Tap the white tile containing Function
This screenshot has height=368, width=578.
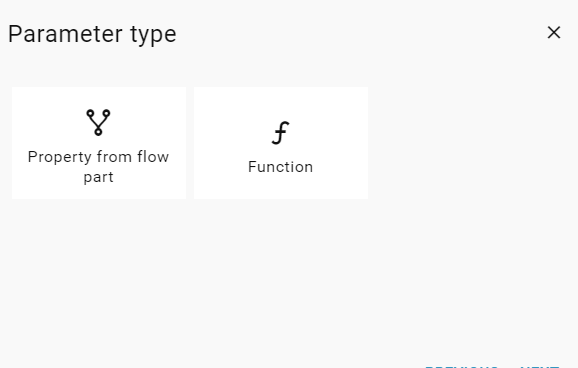click(x=281, y=143)
